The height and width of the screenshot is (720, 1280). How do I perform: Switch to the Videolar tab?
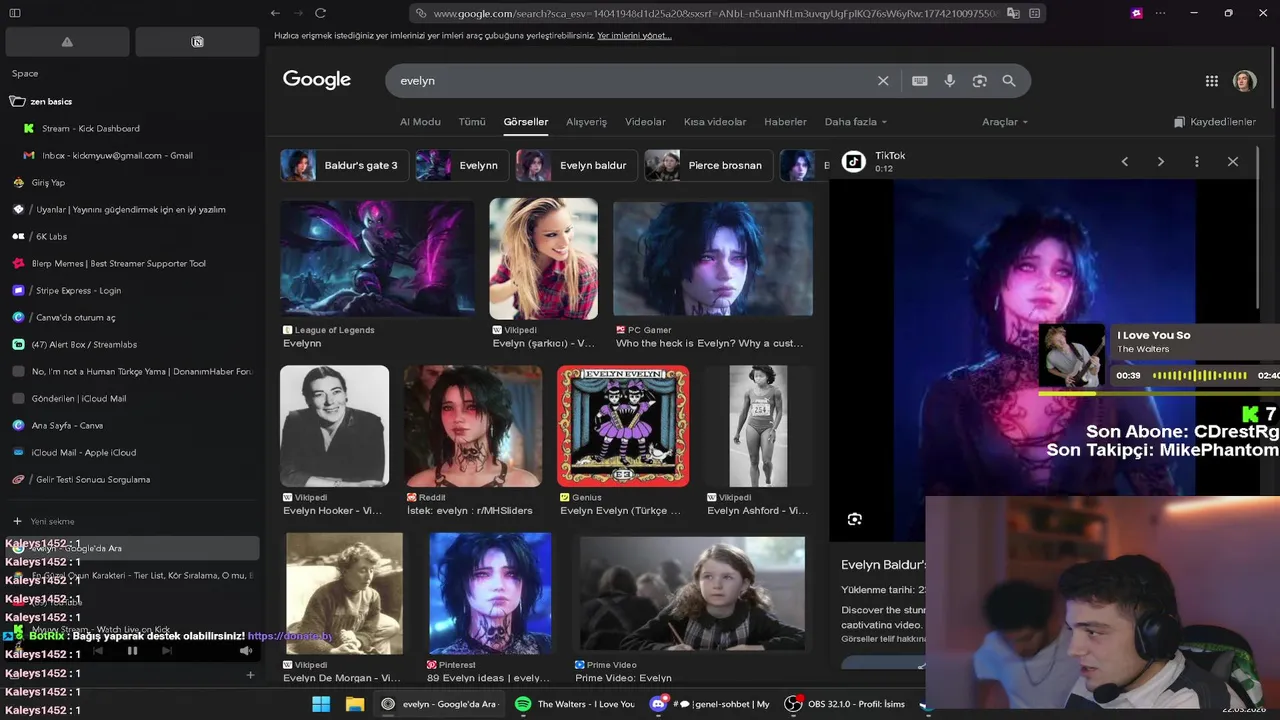tap(645, 122)
